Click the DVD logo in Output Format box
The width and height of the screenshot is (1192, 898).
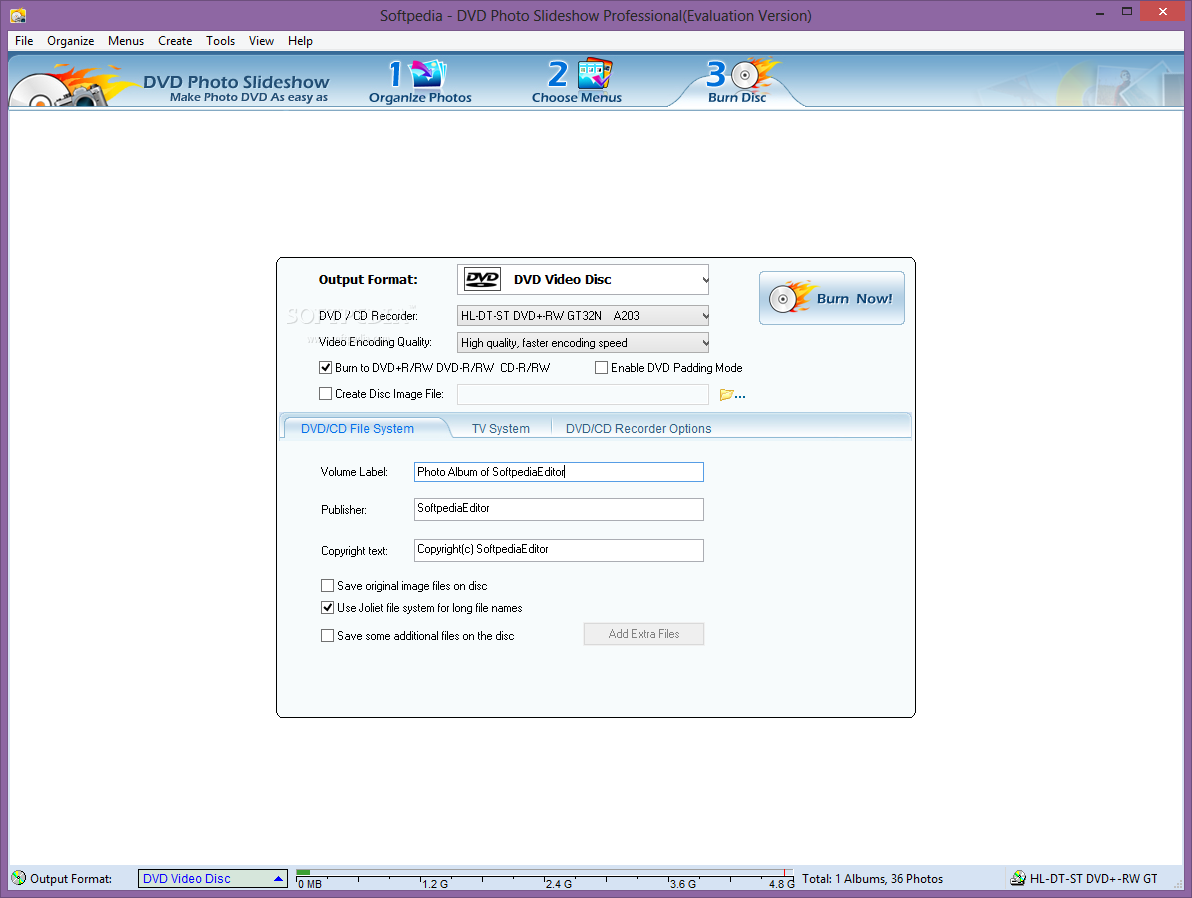pyautogui.click(x=483, y=280)
